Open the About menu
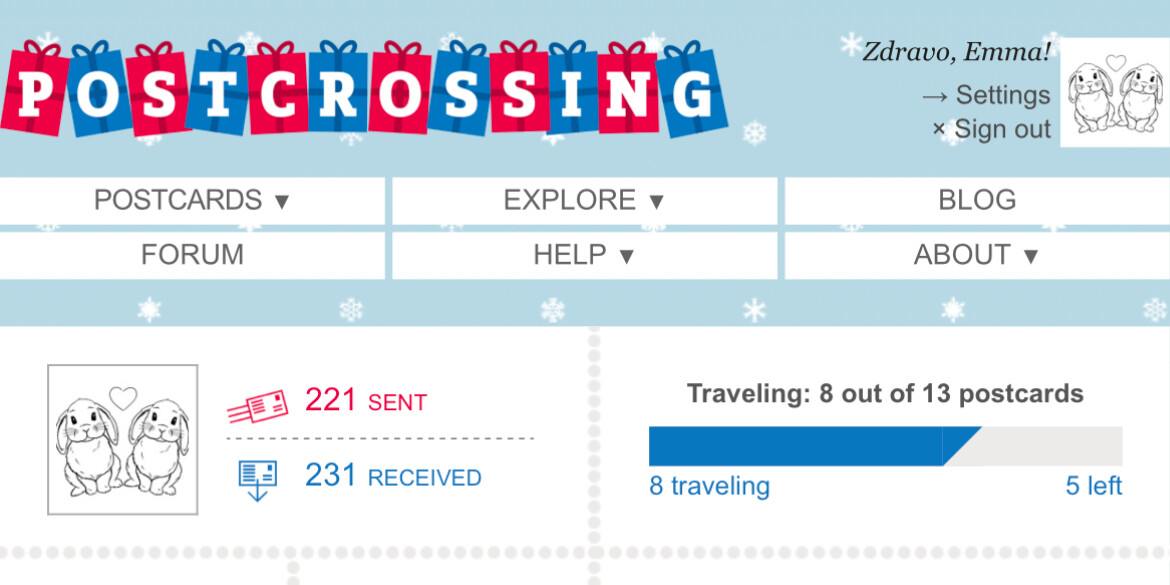This screenshot has height=585, width=1170. 977,255
